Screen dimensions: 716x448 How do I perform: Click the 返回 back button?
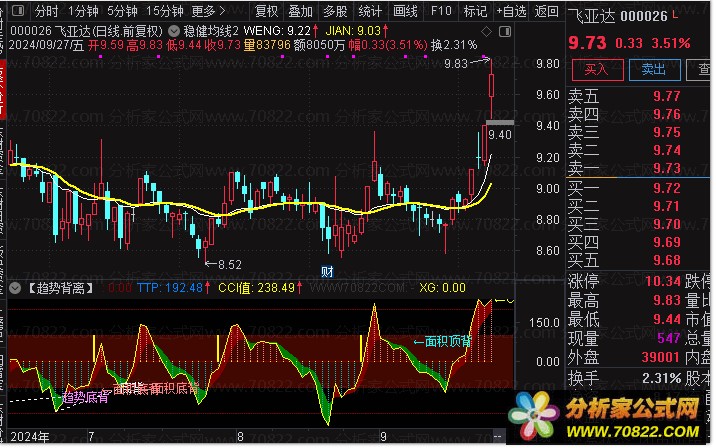tap(547, 11)
